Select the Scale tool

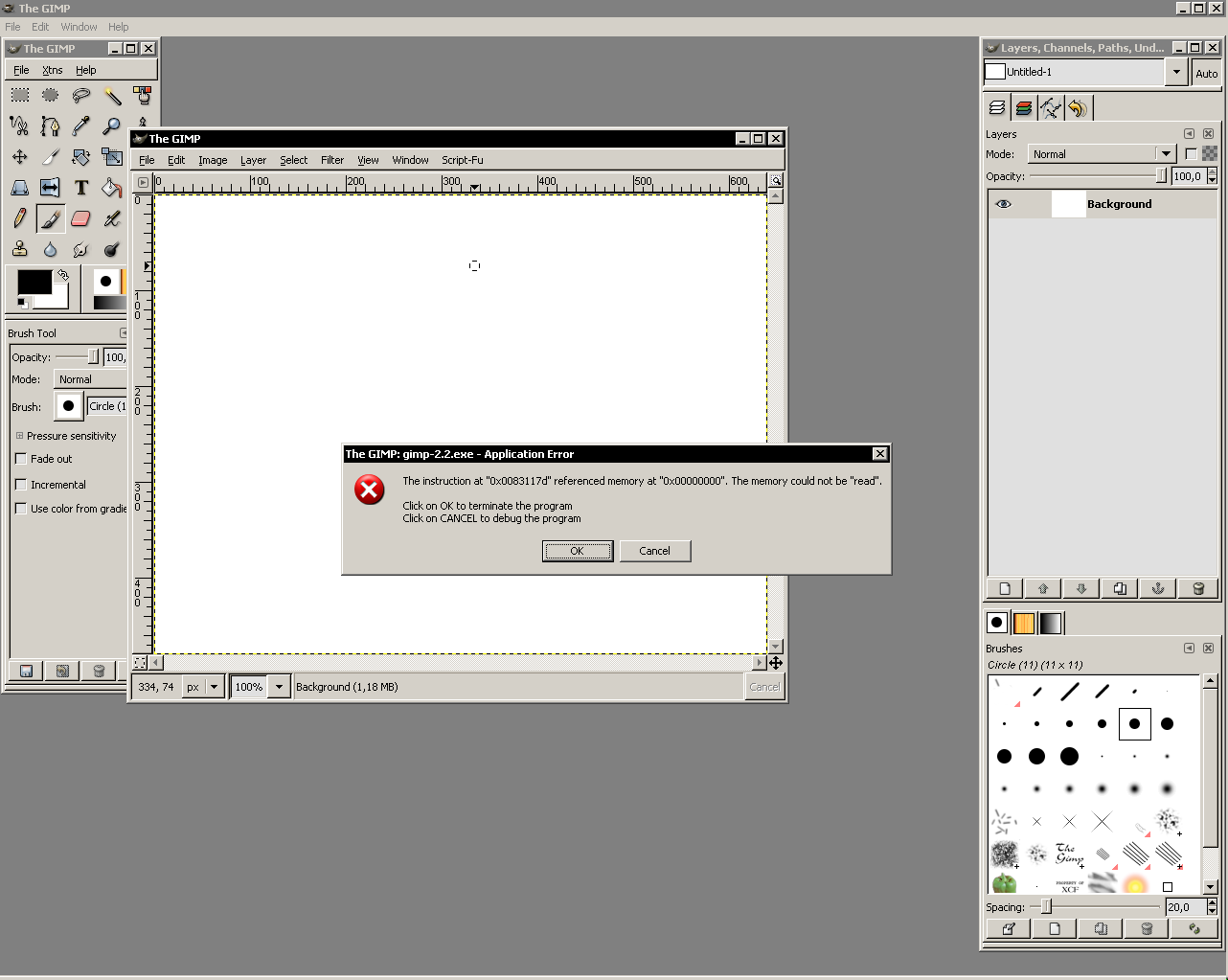112,156
